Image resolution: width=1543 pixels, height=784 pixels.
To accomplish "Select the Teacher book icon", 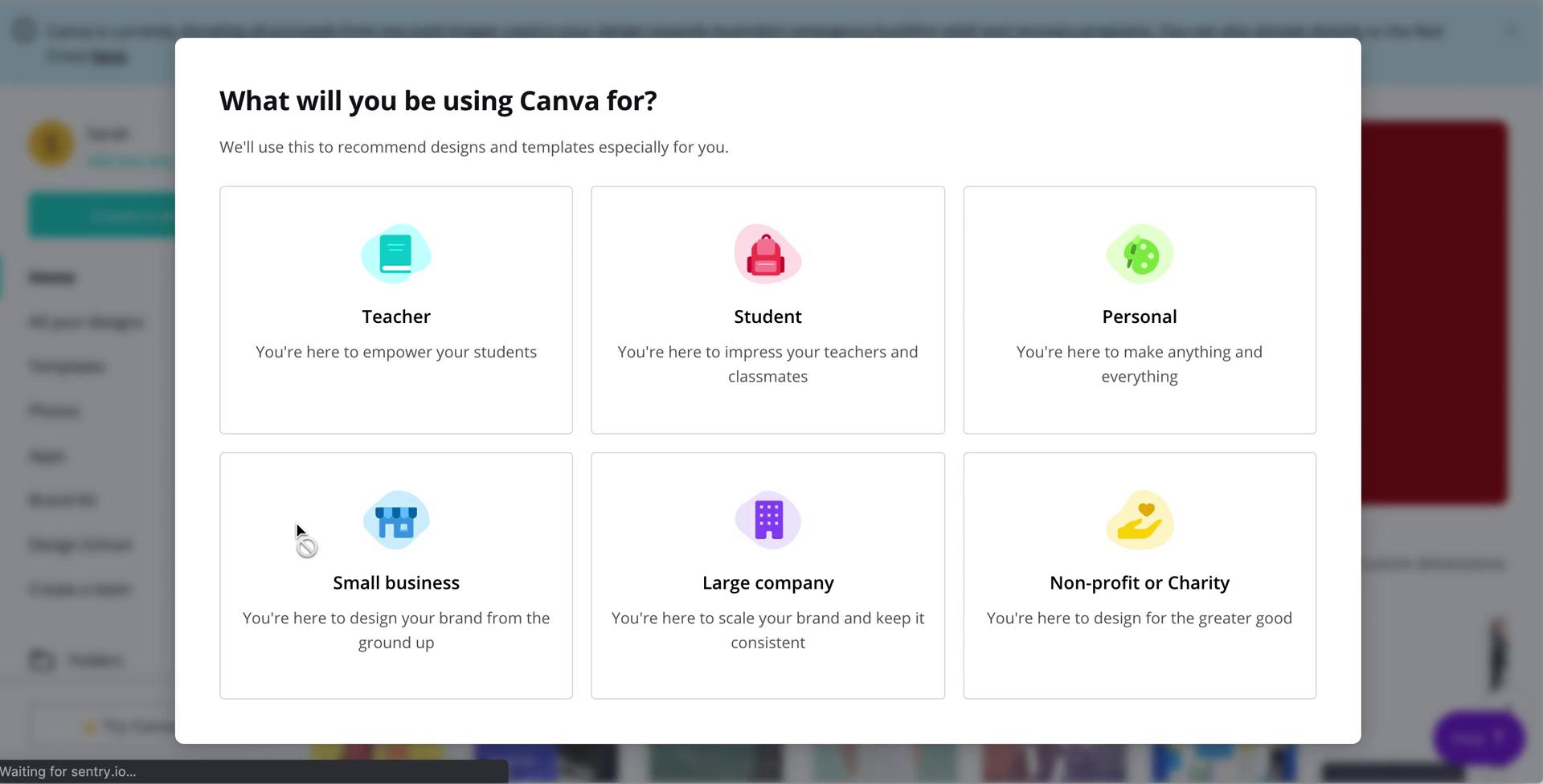I will 395,254.
